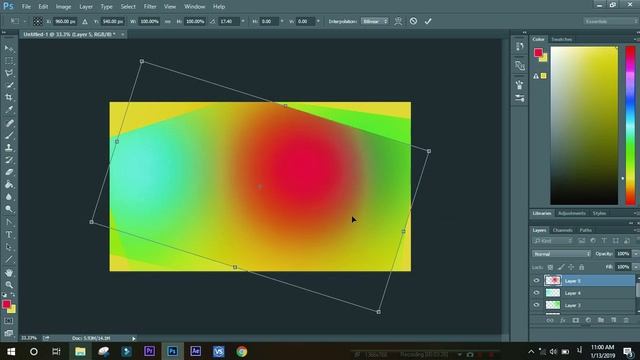Switch to warp mode icon
Screen dimensions: 640x360
pos(398,21)
